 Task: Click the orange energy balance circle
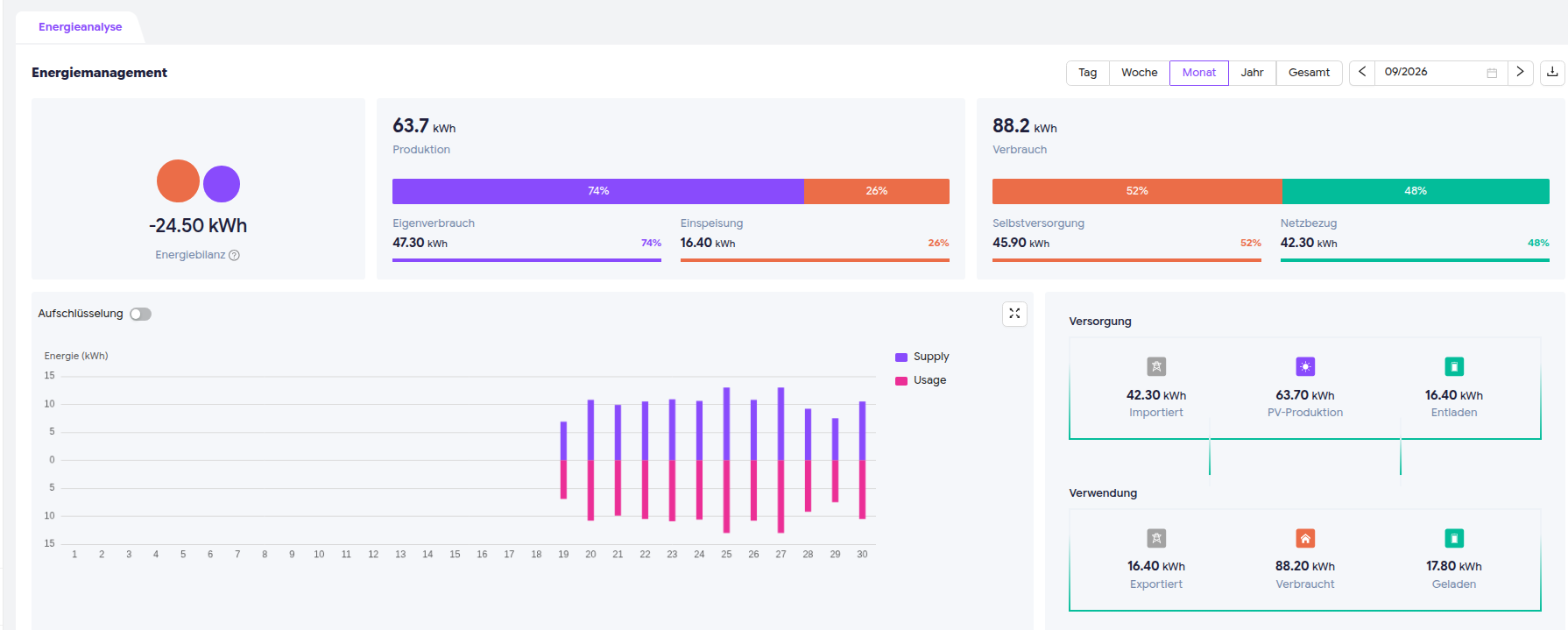(x=178, y=181)
